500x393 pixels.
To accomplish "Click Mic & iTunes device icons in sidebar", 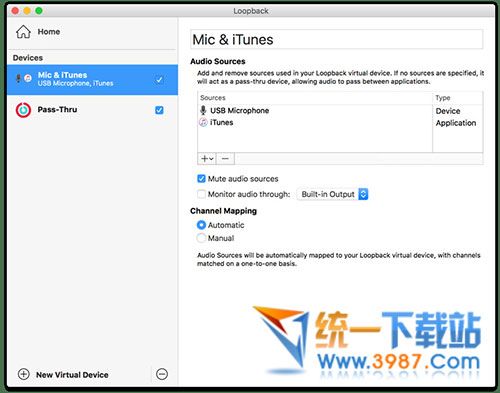I will click(23, 79).
